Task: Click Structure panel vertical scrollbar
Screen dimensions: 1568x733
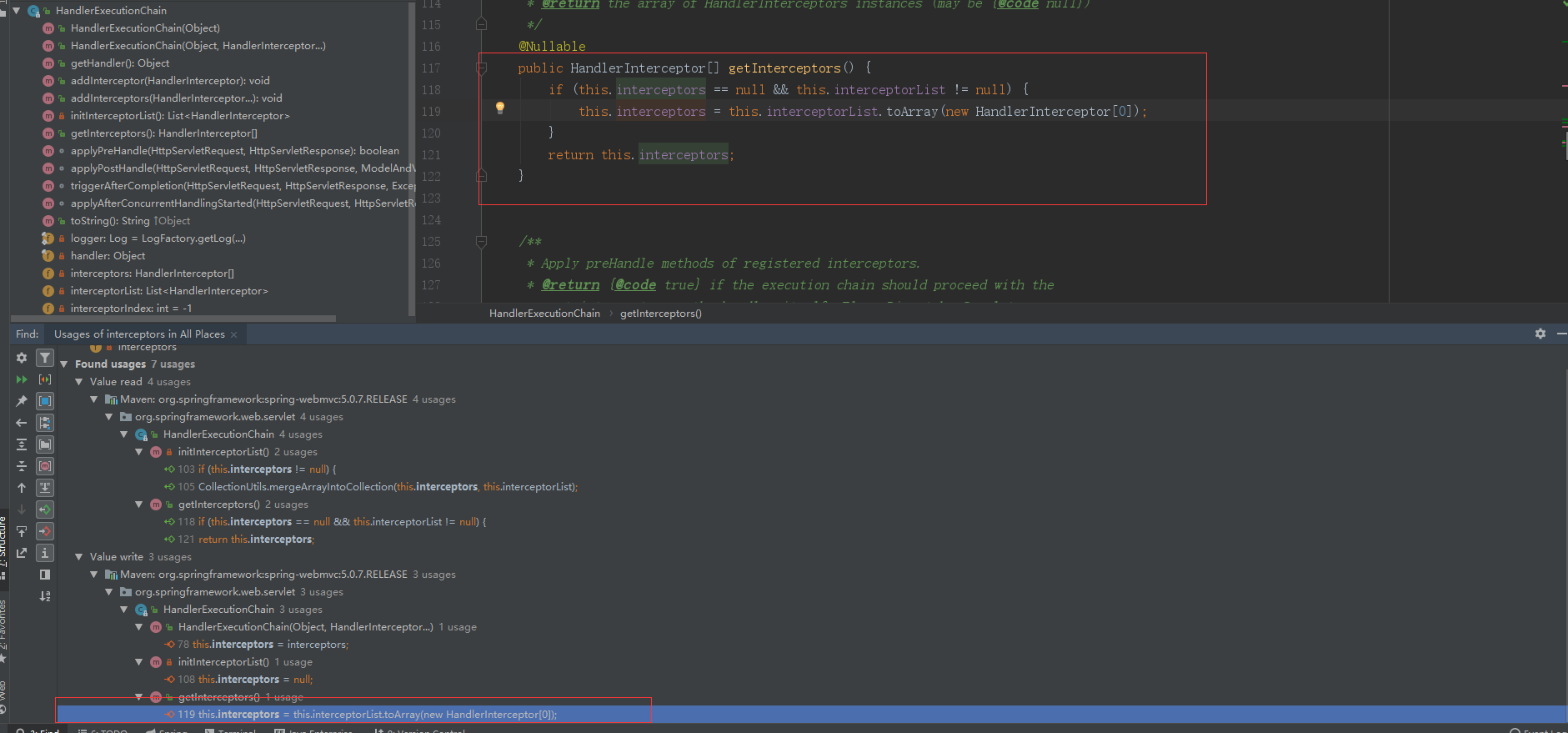Action: (412, 158)
